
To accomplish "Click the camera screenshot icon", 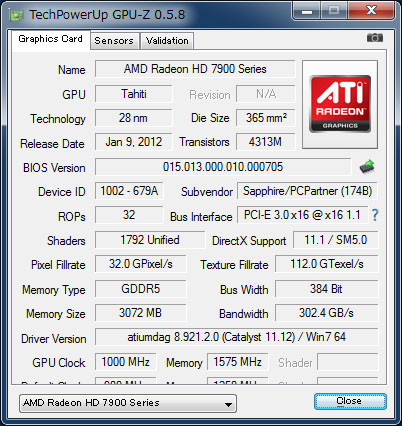I will pos(375,38).
